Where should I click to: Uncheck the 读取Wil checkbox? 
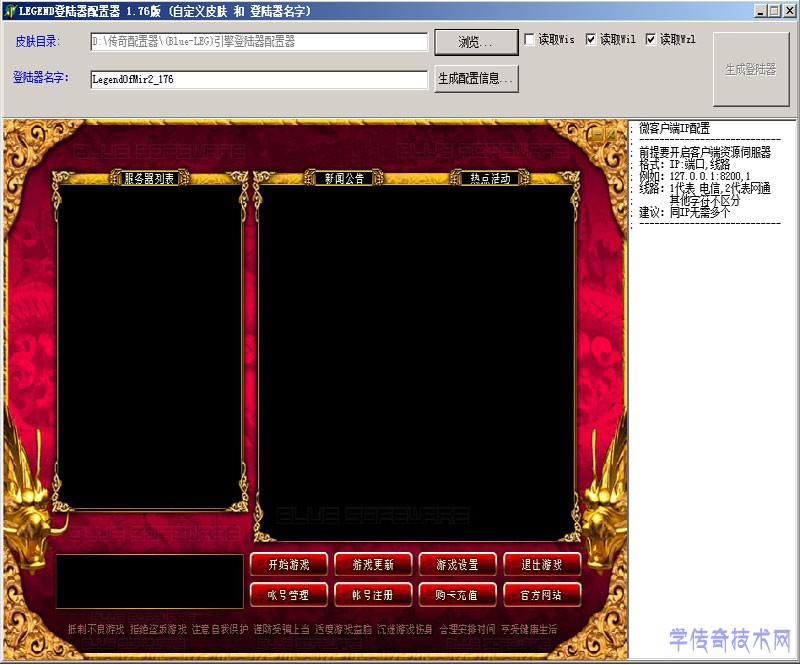coord(590,40)
